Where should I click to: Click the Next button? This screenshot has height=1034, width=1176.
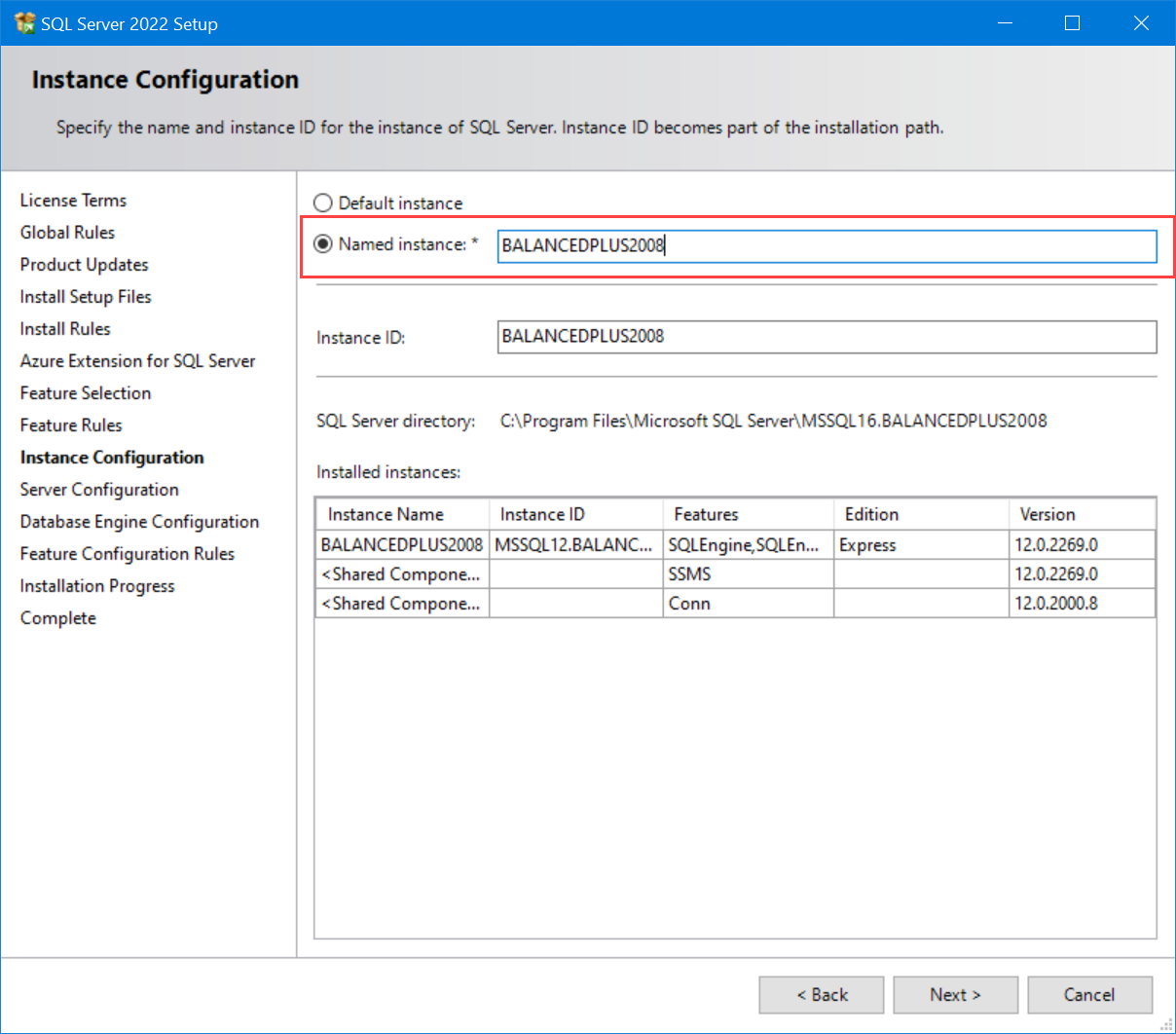[955, 994]
